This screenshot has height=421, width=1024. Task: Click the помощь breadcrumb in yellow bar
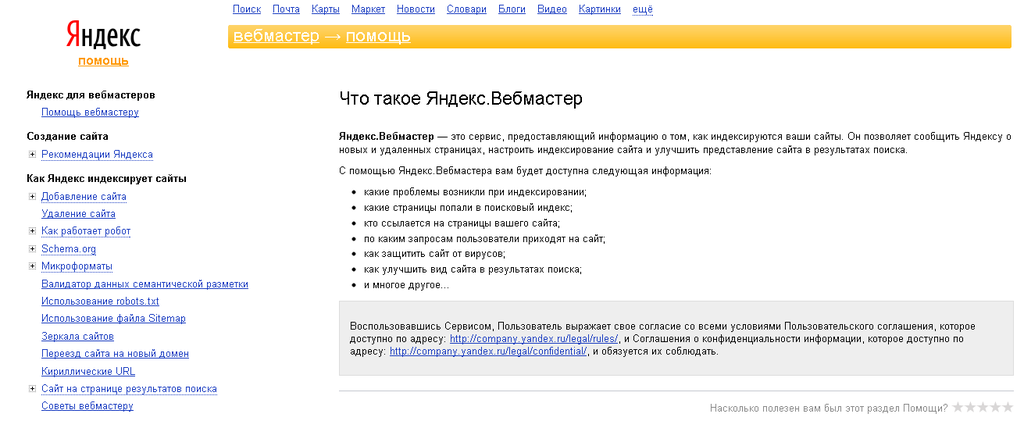click(x=378, y=36)
